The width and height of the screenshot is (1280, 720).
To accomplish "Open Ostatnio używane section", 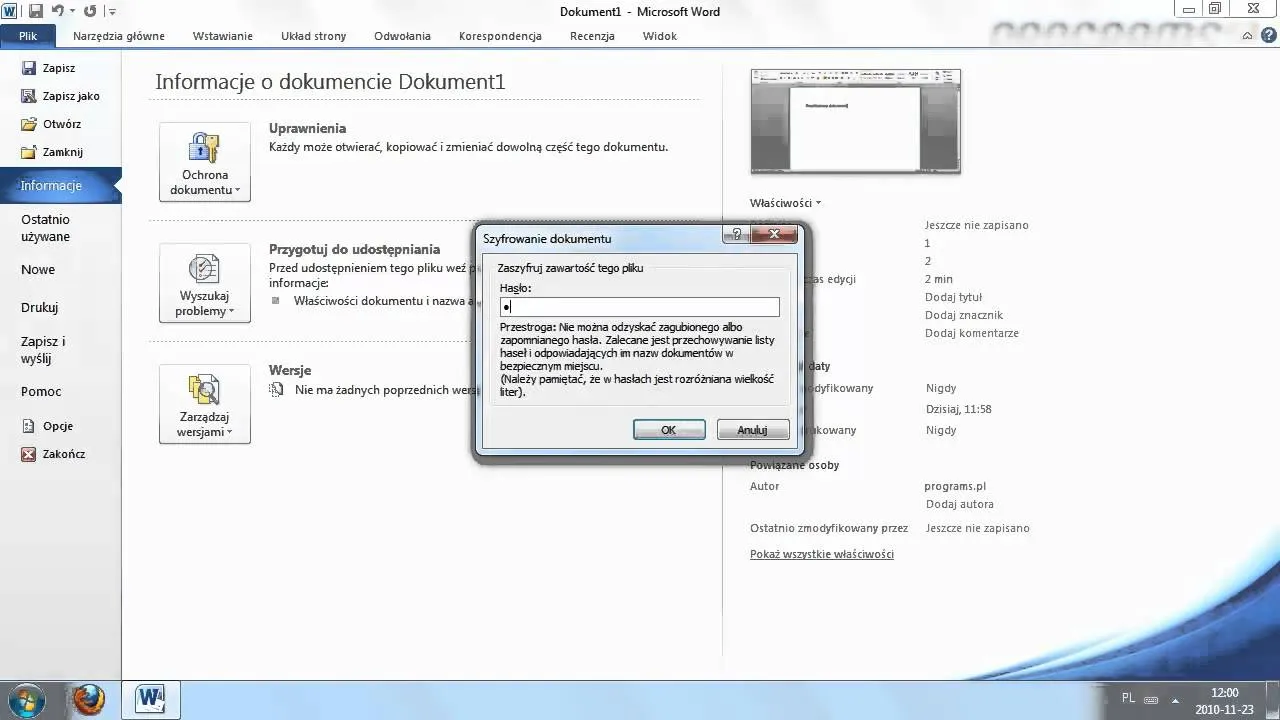I will [x=46, y=228].
